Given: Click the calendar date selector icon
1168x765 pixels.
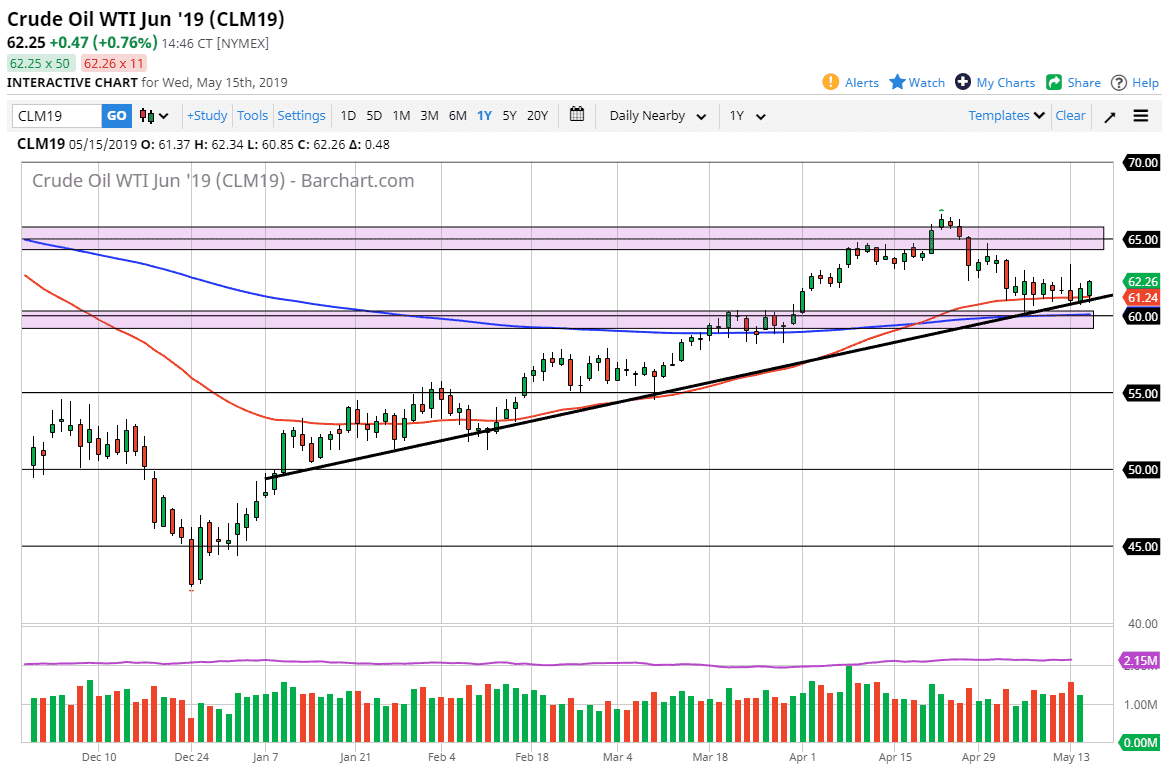Looking at the screenshot, I should (x=577, y=115).
